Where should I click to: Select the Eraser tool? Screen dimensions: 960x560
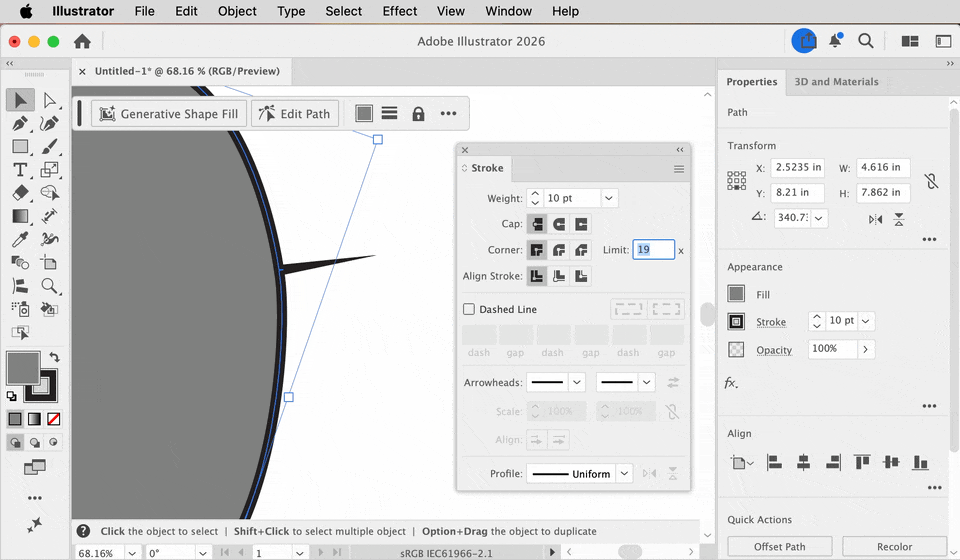pyautogui.click(x=20, y=193)
